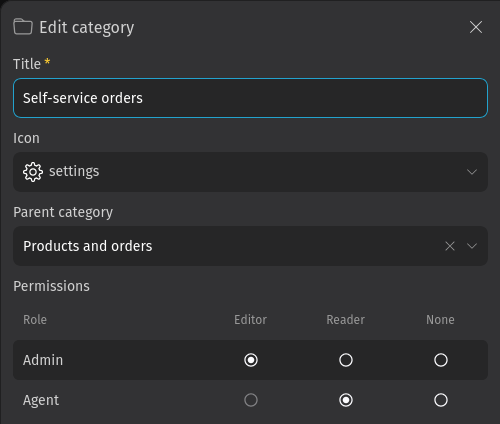Image resolution: width=500 pixels, height=424 pixels.
Task: Select None permission for Agent
Action: click(x=441, y=400)
